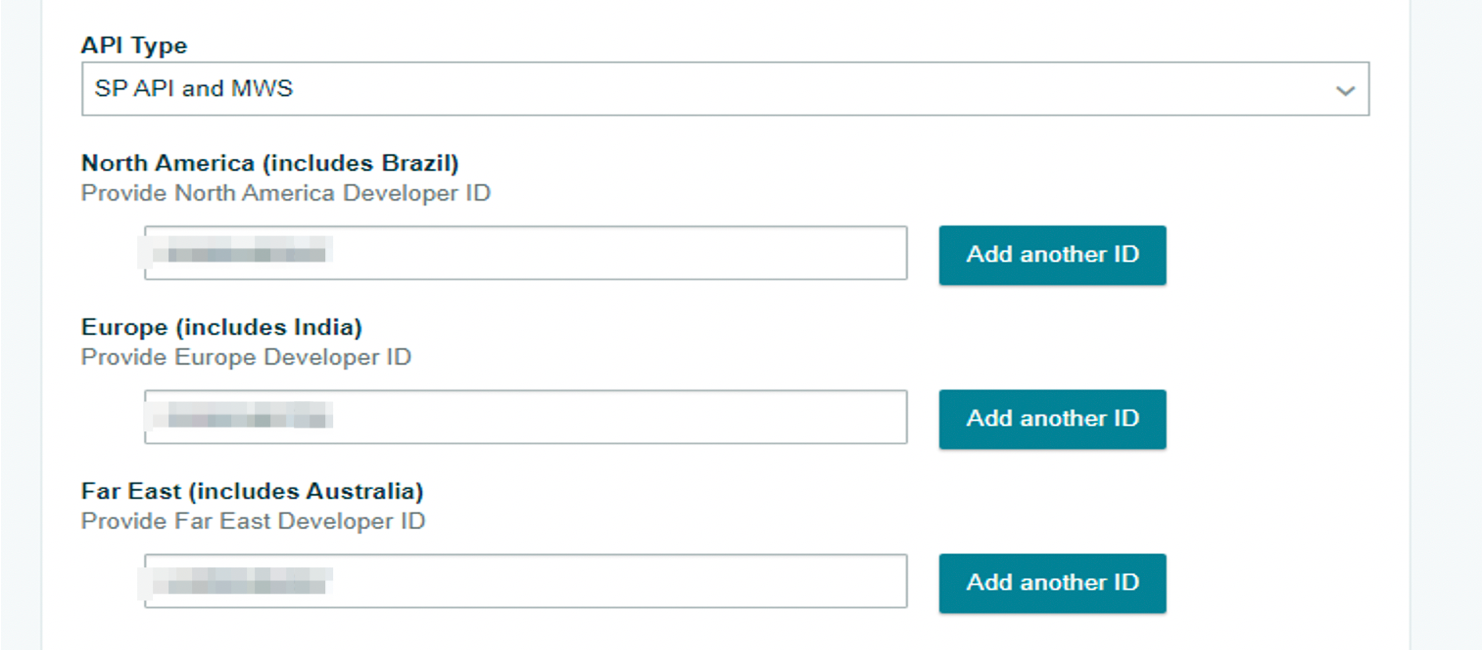Click the blurred ID in North America field

pyautogui.click(x=236, y=251)
